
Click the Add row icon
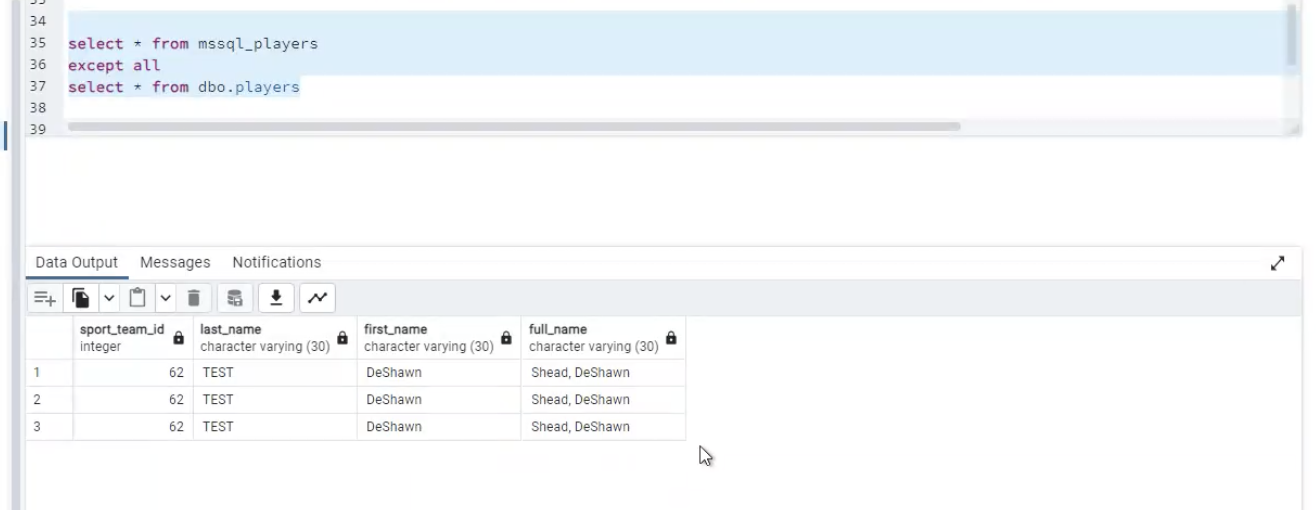pyautogui.click(x=44, y=298)
